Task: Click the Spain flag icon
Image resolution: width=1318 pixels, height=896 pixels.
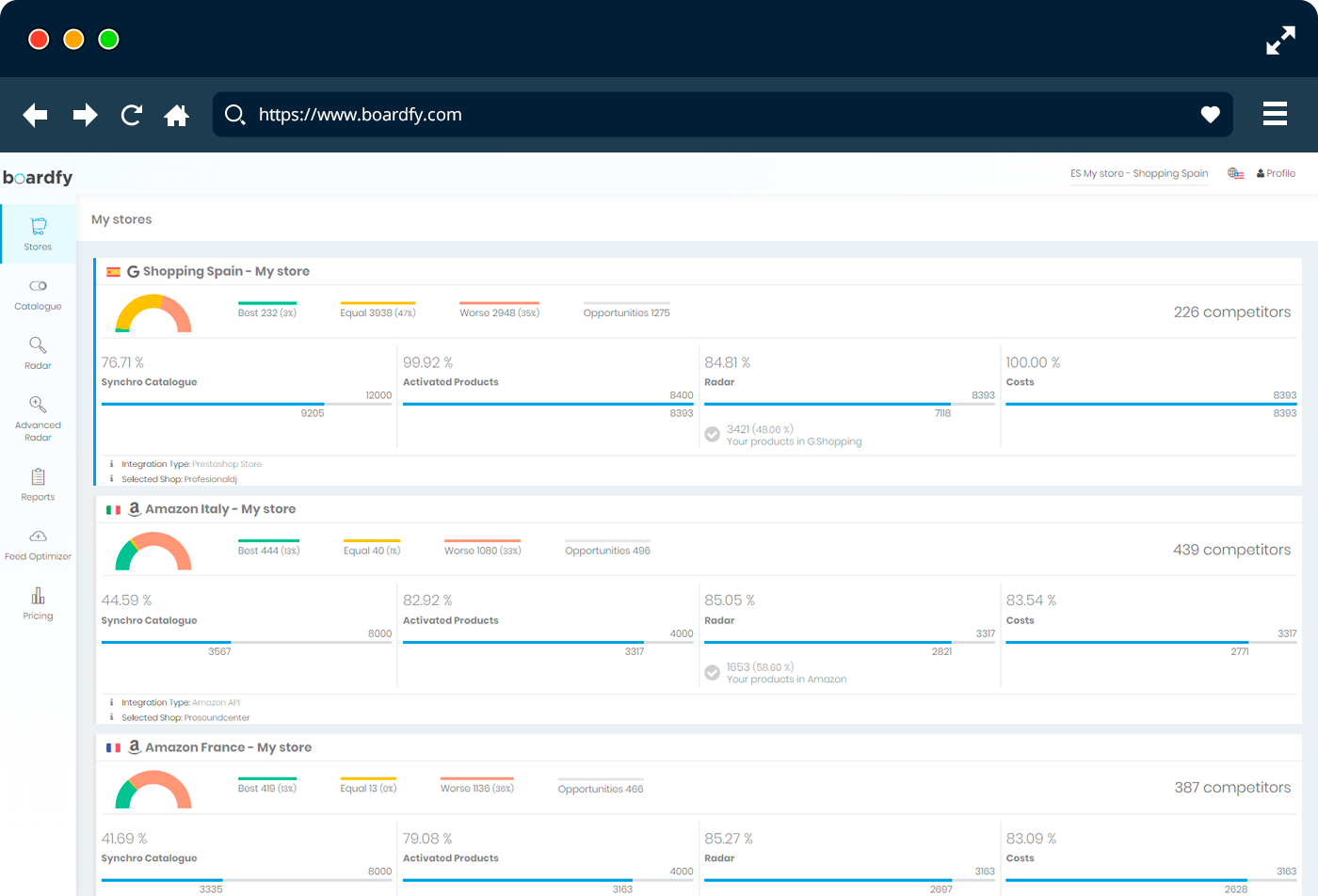Action: tap(113, 272)
